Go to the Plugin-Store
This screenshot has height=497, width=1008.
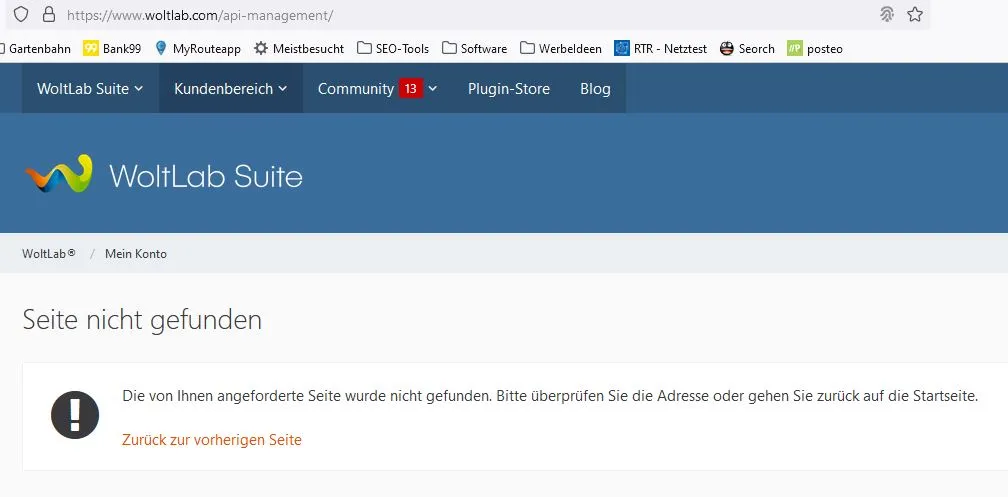pyautogui.click(x=508, y=89)
